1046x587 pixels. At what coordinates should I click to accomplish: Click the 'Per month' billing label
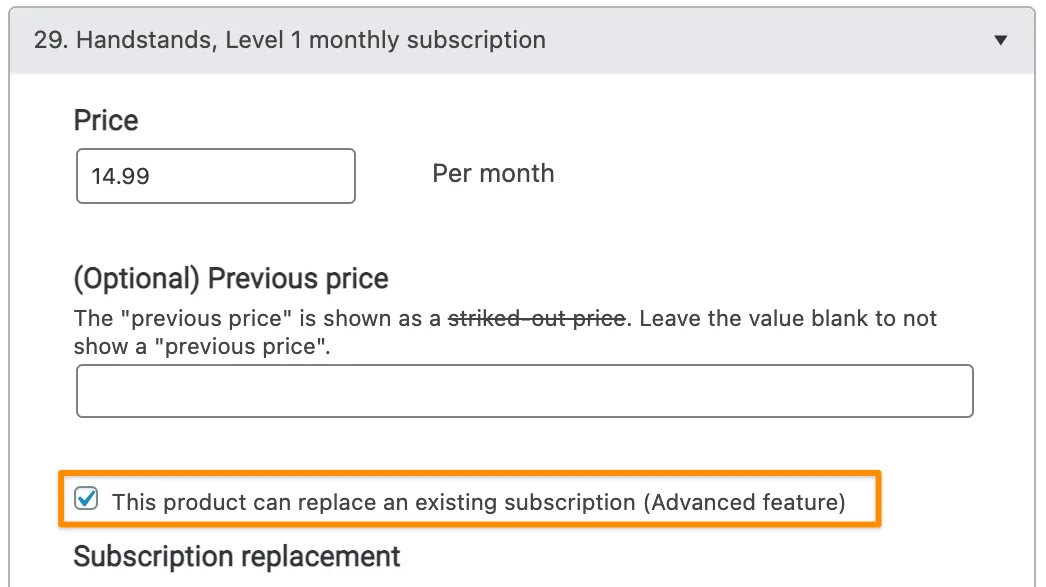492,173
